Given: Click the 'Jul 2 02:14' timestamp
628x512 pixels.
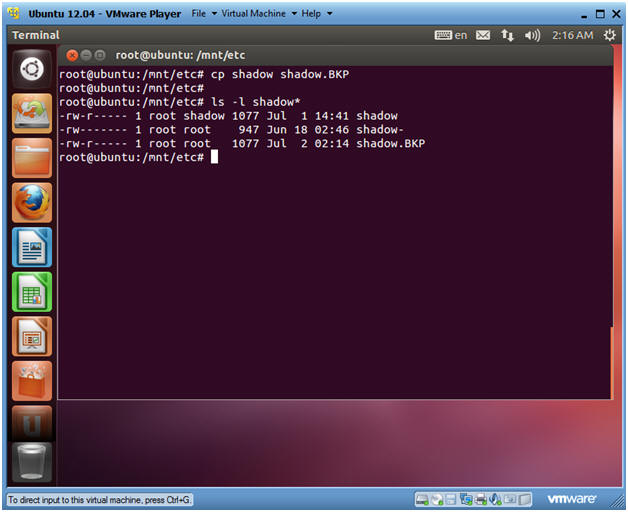Looking at the screenshot, I should pyautogui.click(x=308, y=143).
